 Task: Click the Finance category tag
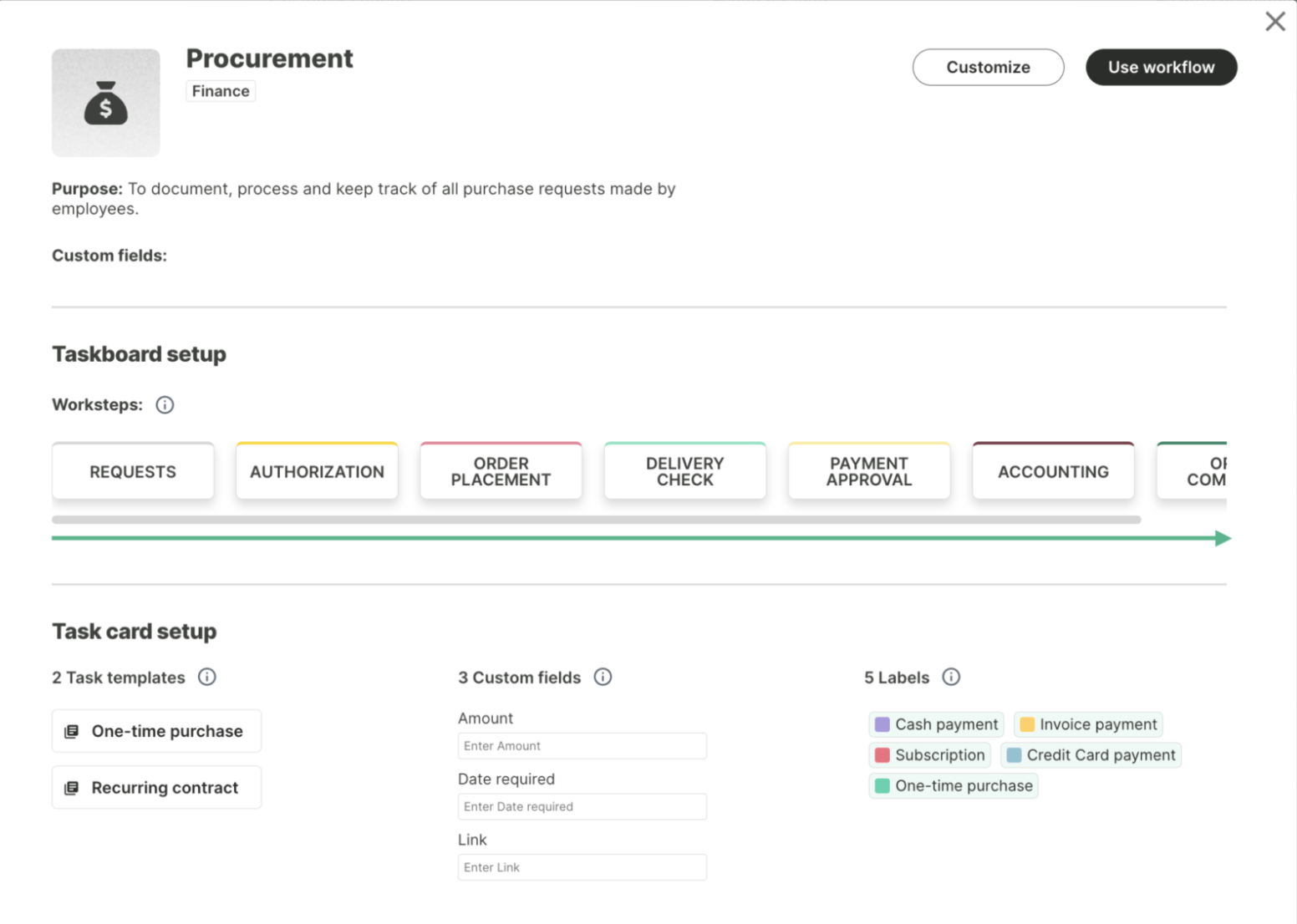click(x=221, y=91)
